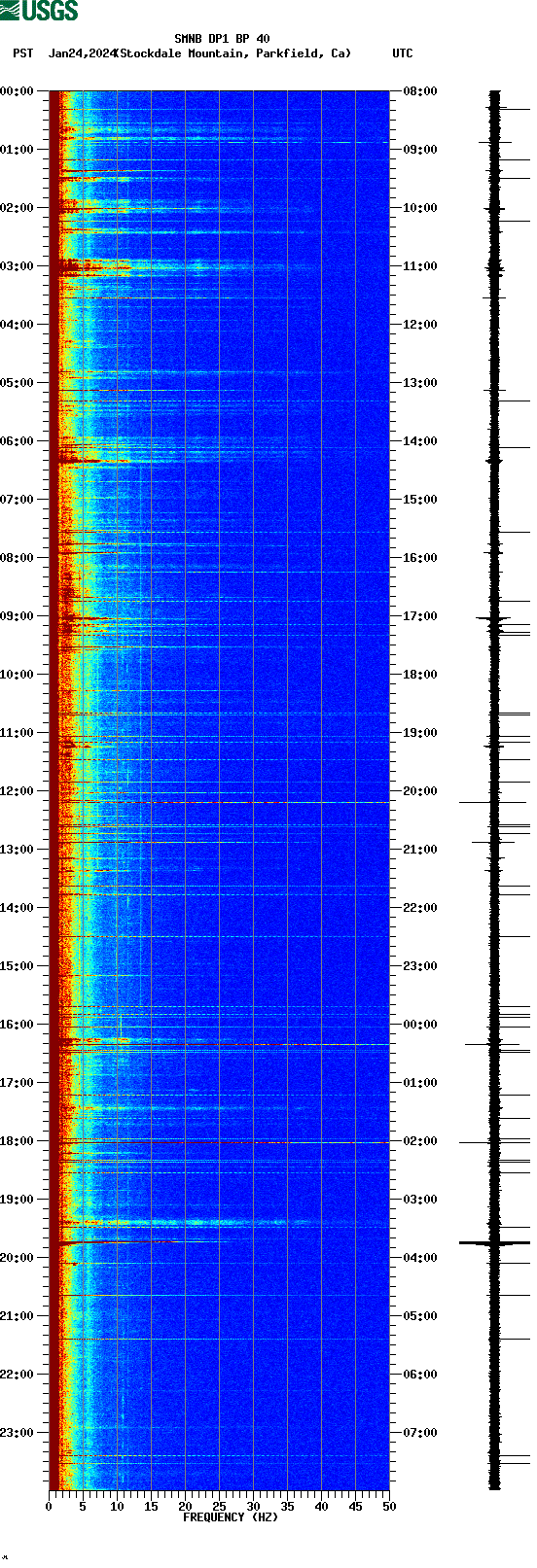Click the PST 21:00 time label
Viewport: 537px width, 1568px height.
[x=18, y=1316]
